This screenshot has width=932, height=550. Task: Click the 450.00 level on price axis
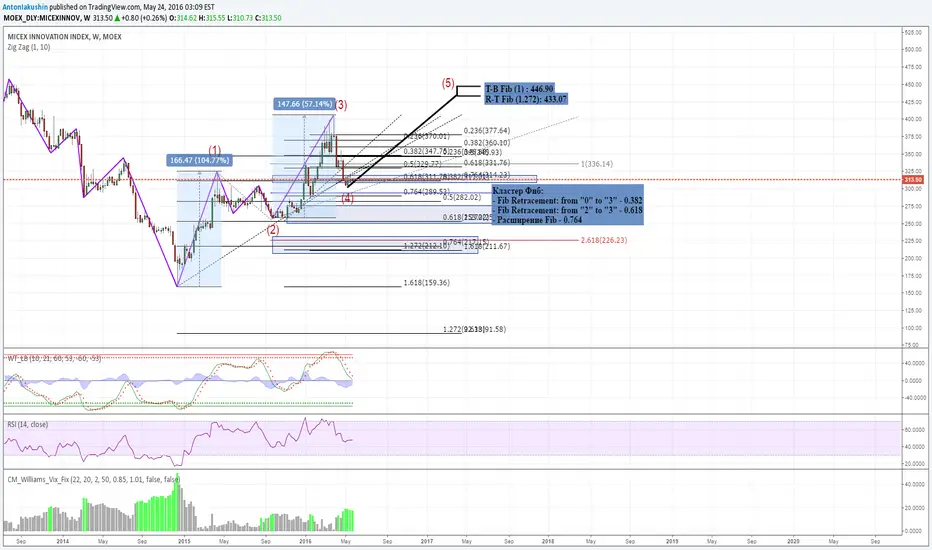pyautogui.click(x=913, y=85)
